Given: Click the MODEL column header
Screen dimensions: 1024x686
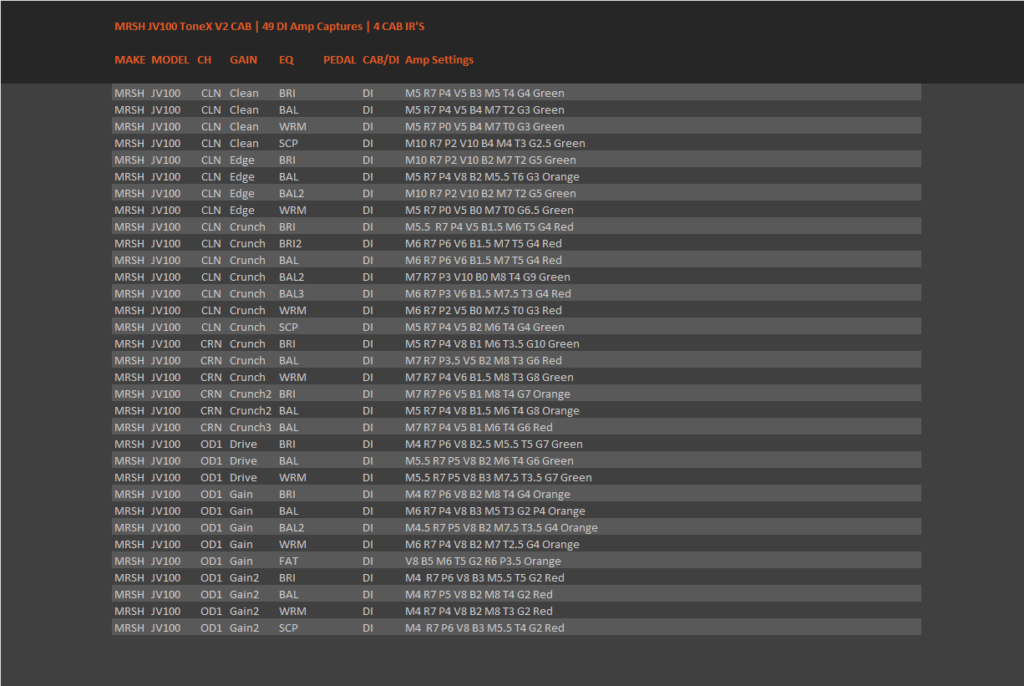Looking at the screenshot, I should [170, 60].
